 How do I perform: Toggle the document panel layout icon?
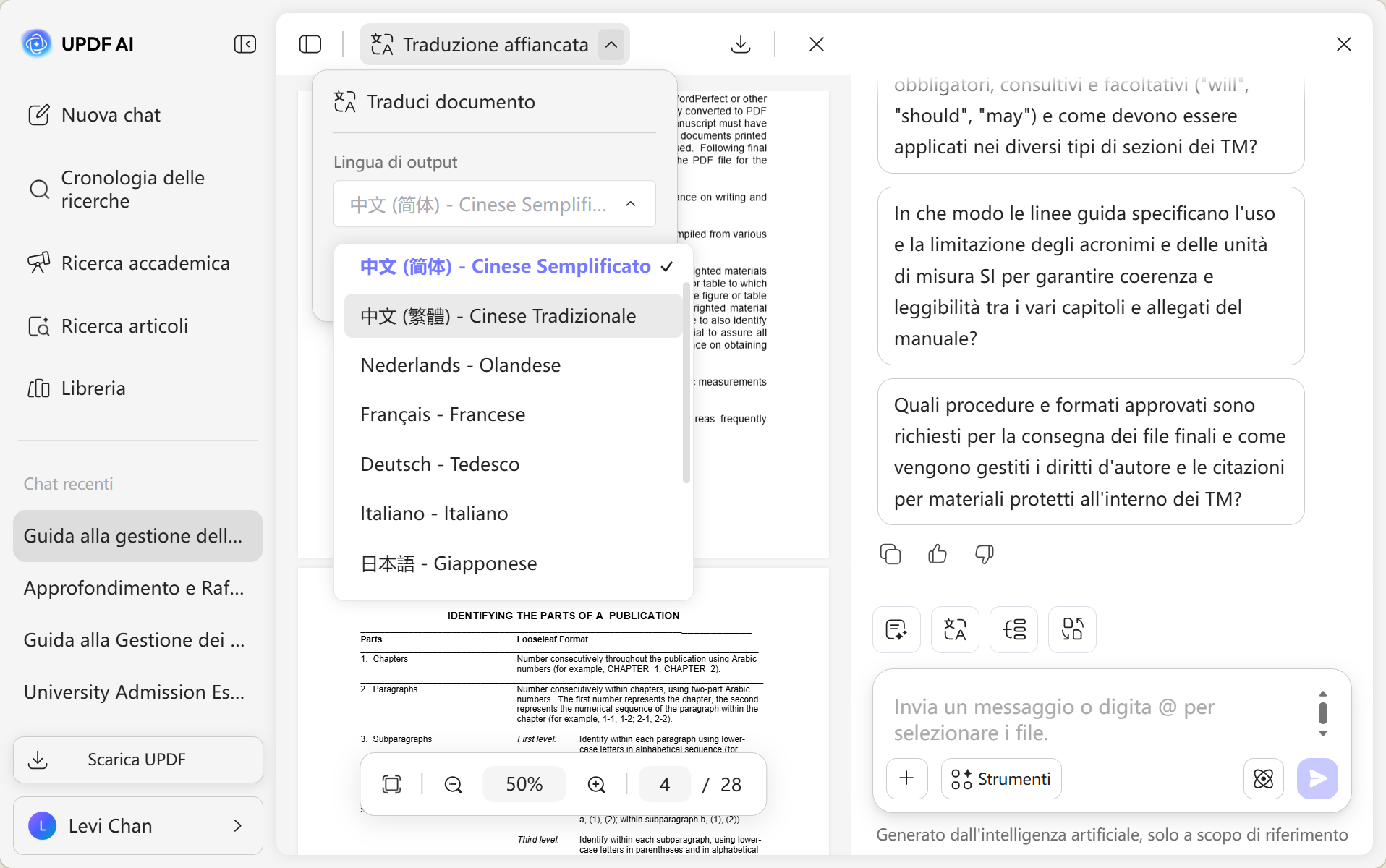point(310,44)
